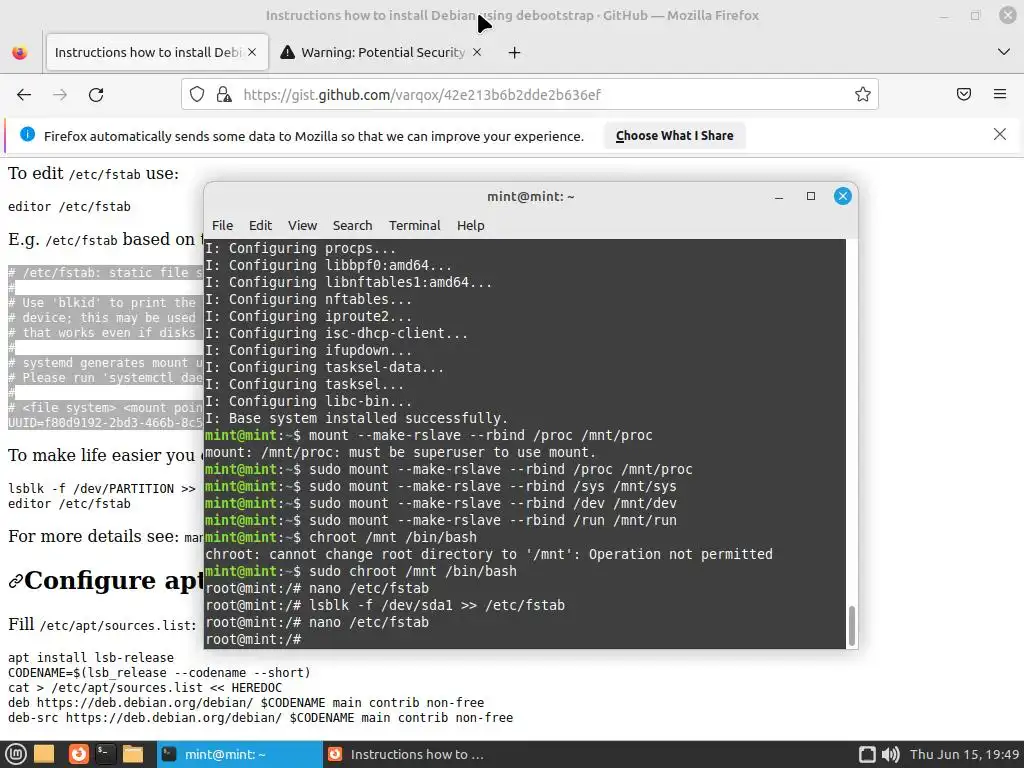This screenshot has height=768, width=1024.
Task: Click the volume speaker tray icon
Action: click(890, 754)
